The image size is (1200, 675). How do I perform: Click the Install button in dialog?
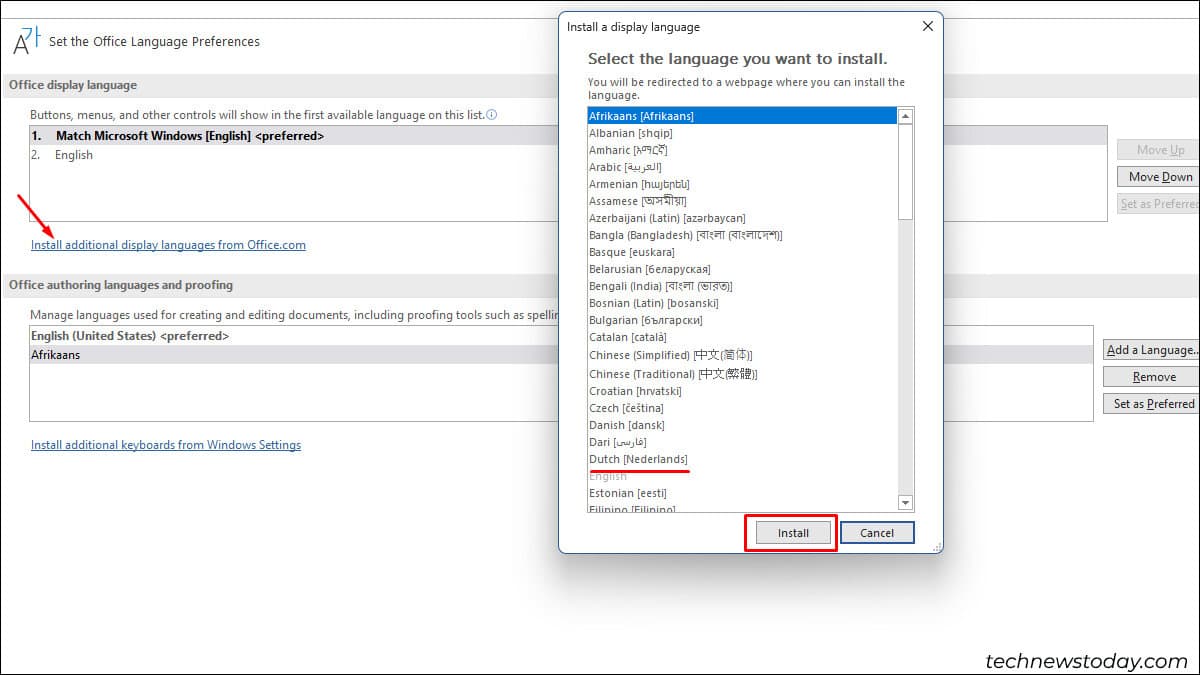(794, 533)
